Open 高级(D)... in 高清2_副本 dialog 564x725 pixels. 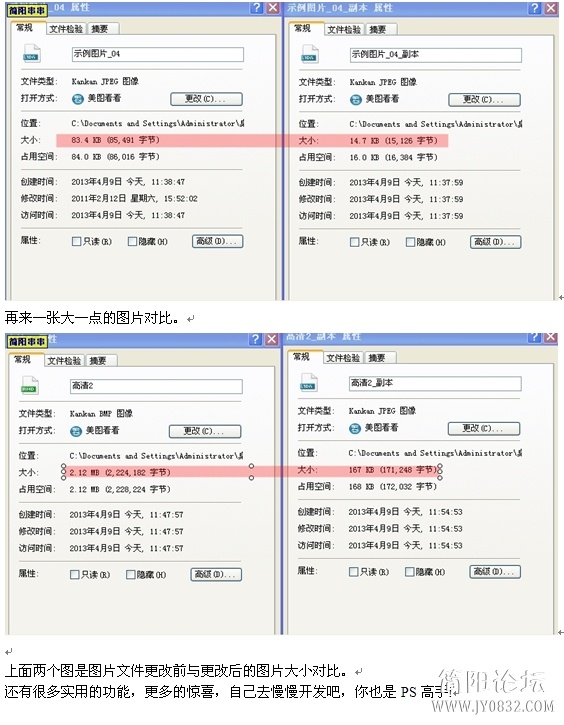click(495, 572)
